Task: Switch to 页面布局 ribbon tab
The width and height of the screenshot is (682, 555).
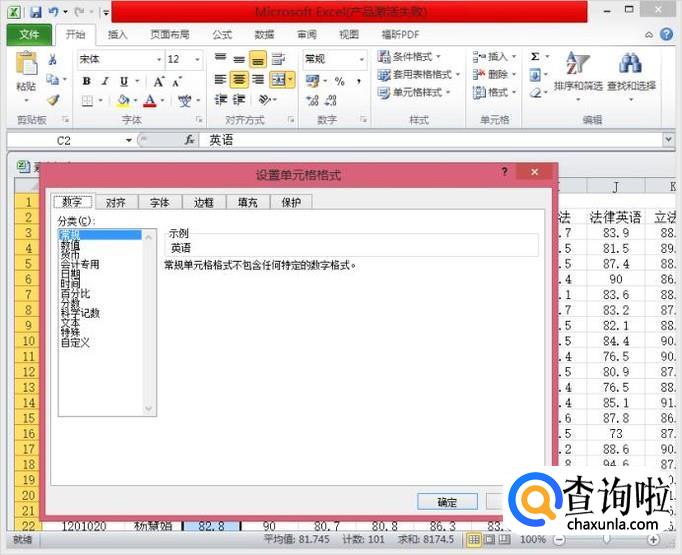Action: tap(170, 35)
